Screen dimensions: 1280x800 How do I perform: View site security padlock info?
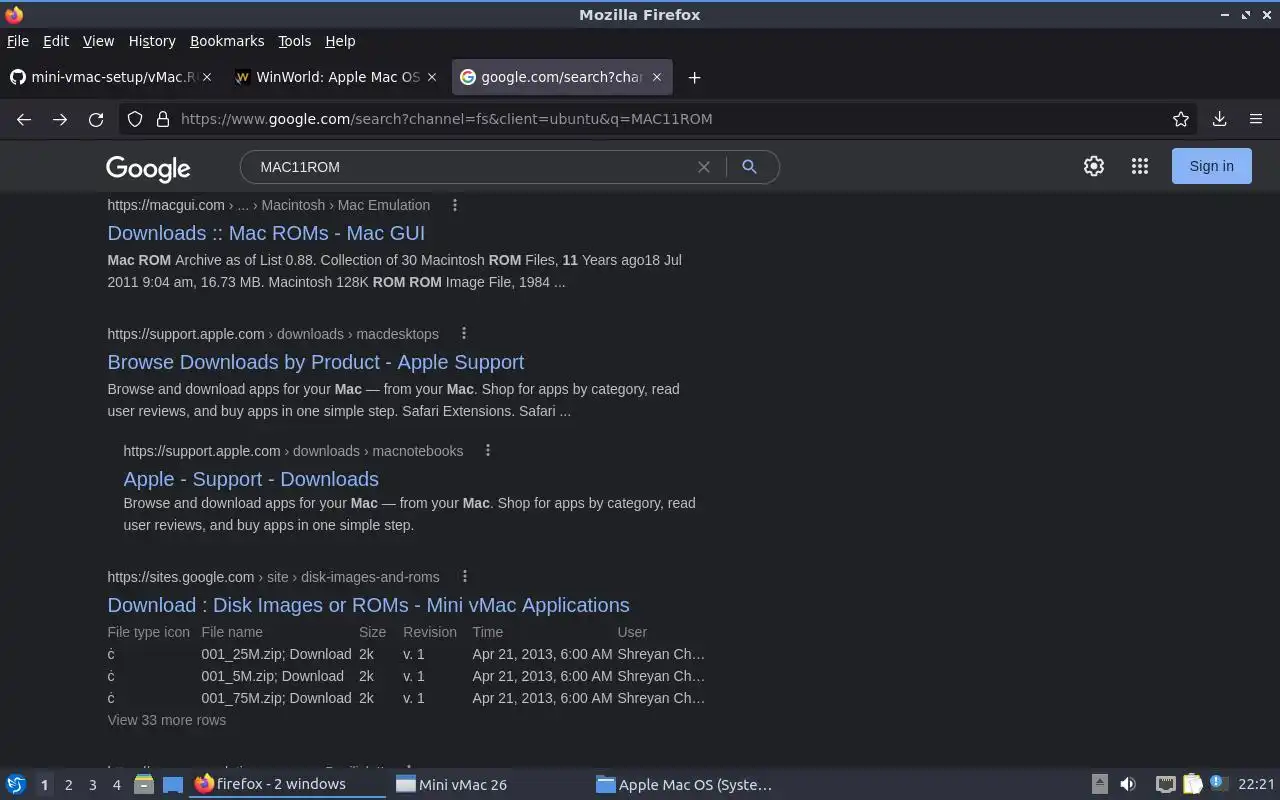point(163,119)
